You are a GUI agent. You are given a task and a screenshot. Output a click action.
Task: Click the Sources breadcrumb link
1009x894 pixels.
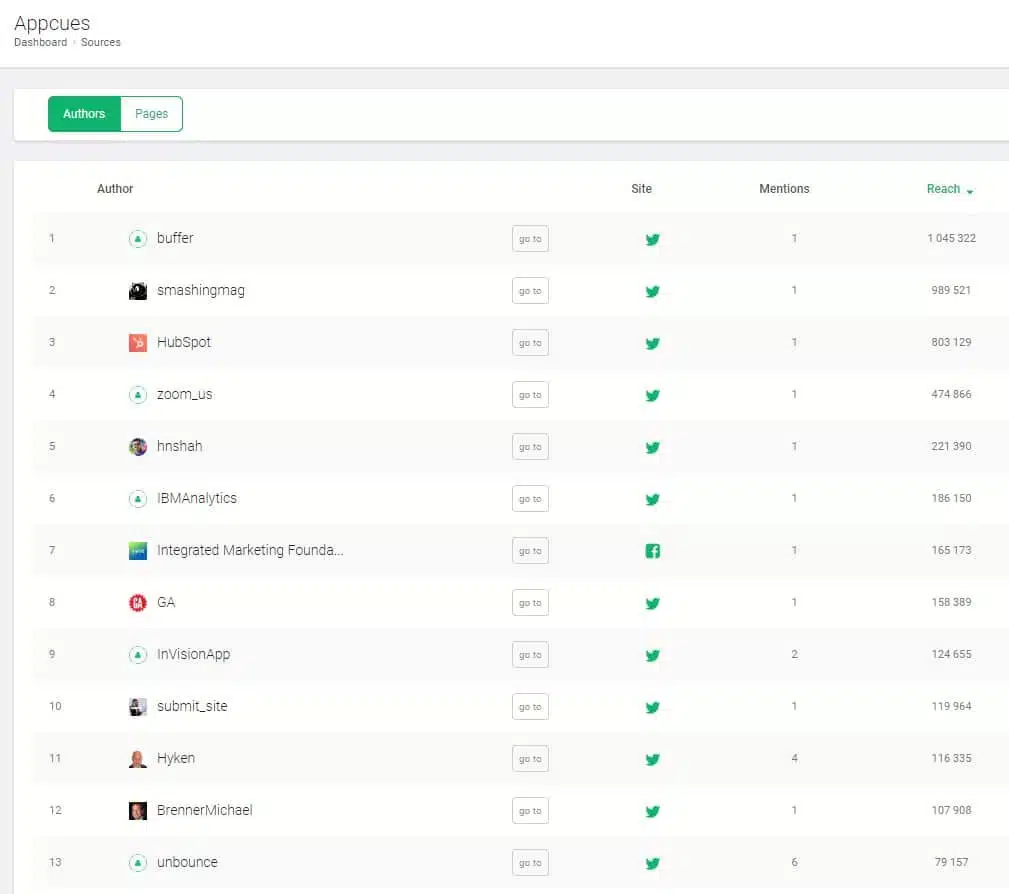pos(100,42)
